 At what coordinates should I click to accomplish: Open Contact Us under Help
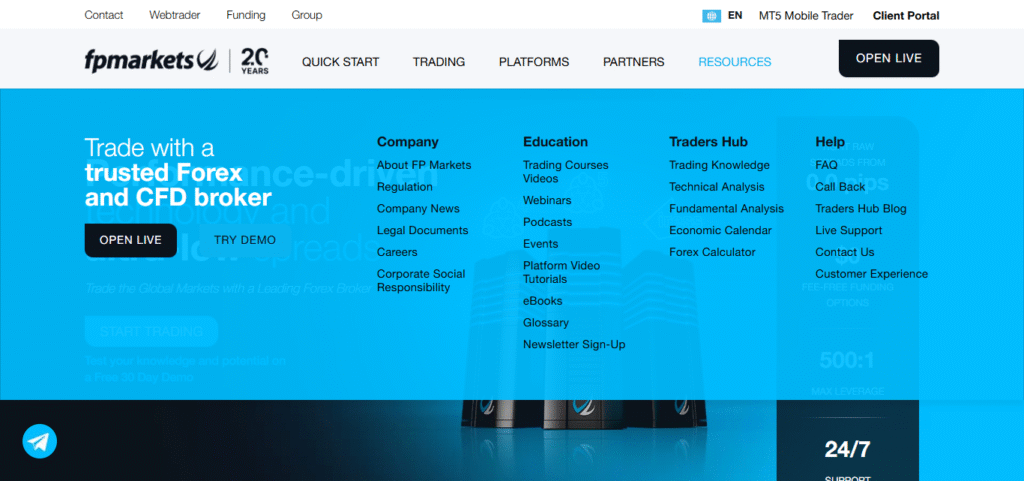point(844,252)
